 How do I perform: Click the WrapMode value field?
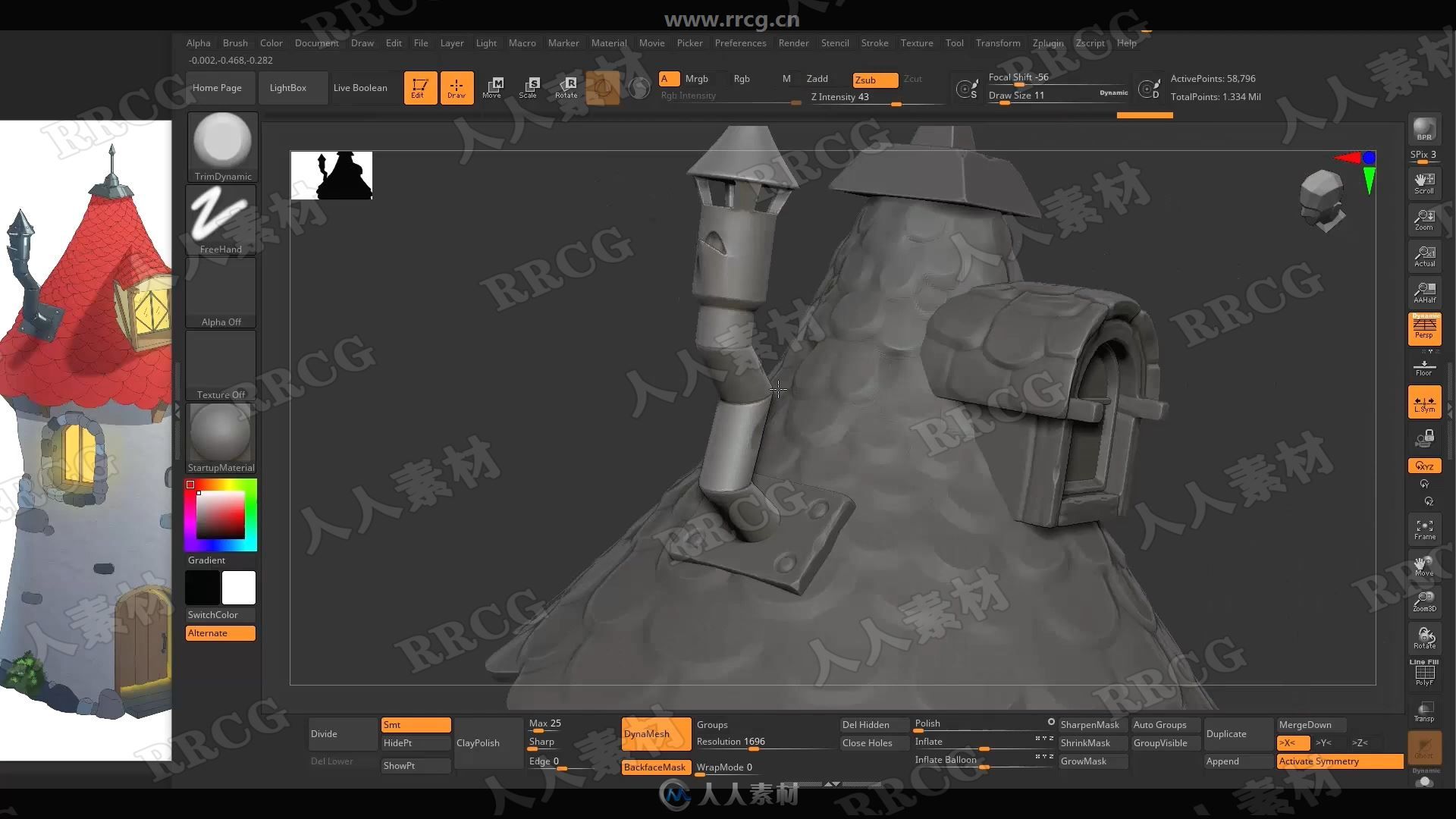749,767
